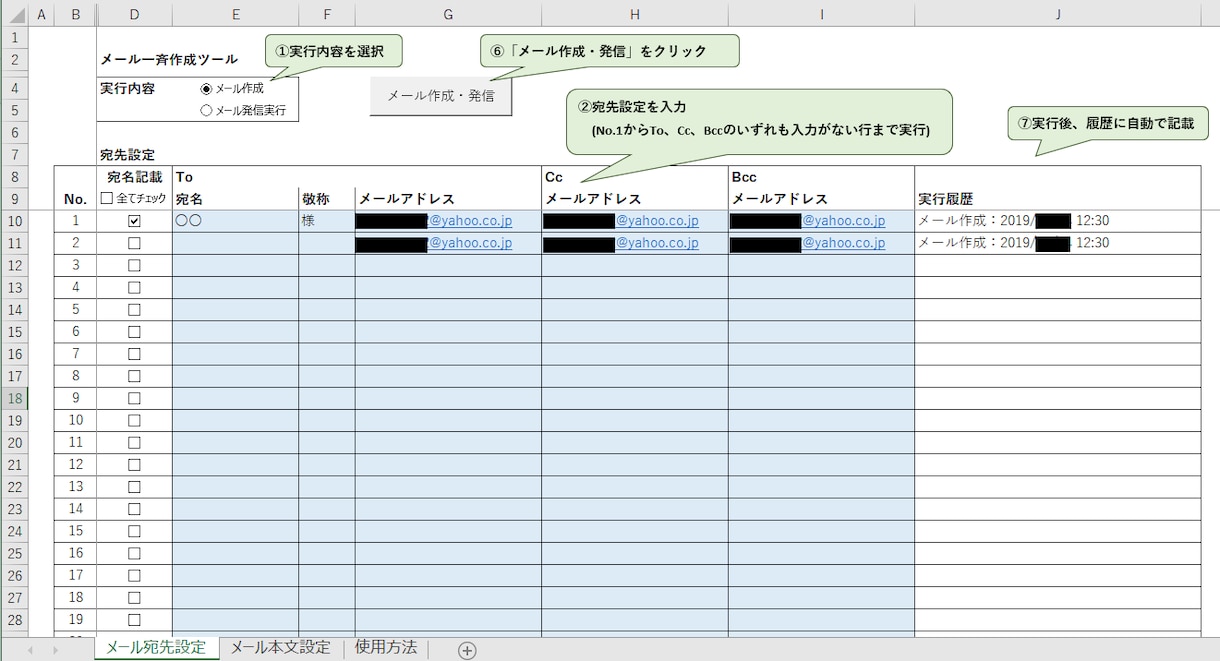Viewport: 1220px width, 661px height.
Task: Uncheck the 宛名記載 checkbox for No. 1
Action: point(134,221)
